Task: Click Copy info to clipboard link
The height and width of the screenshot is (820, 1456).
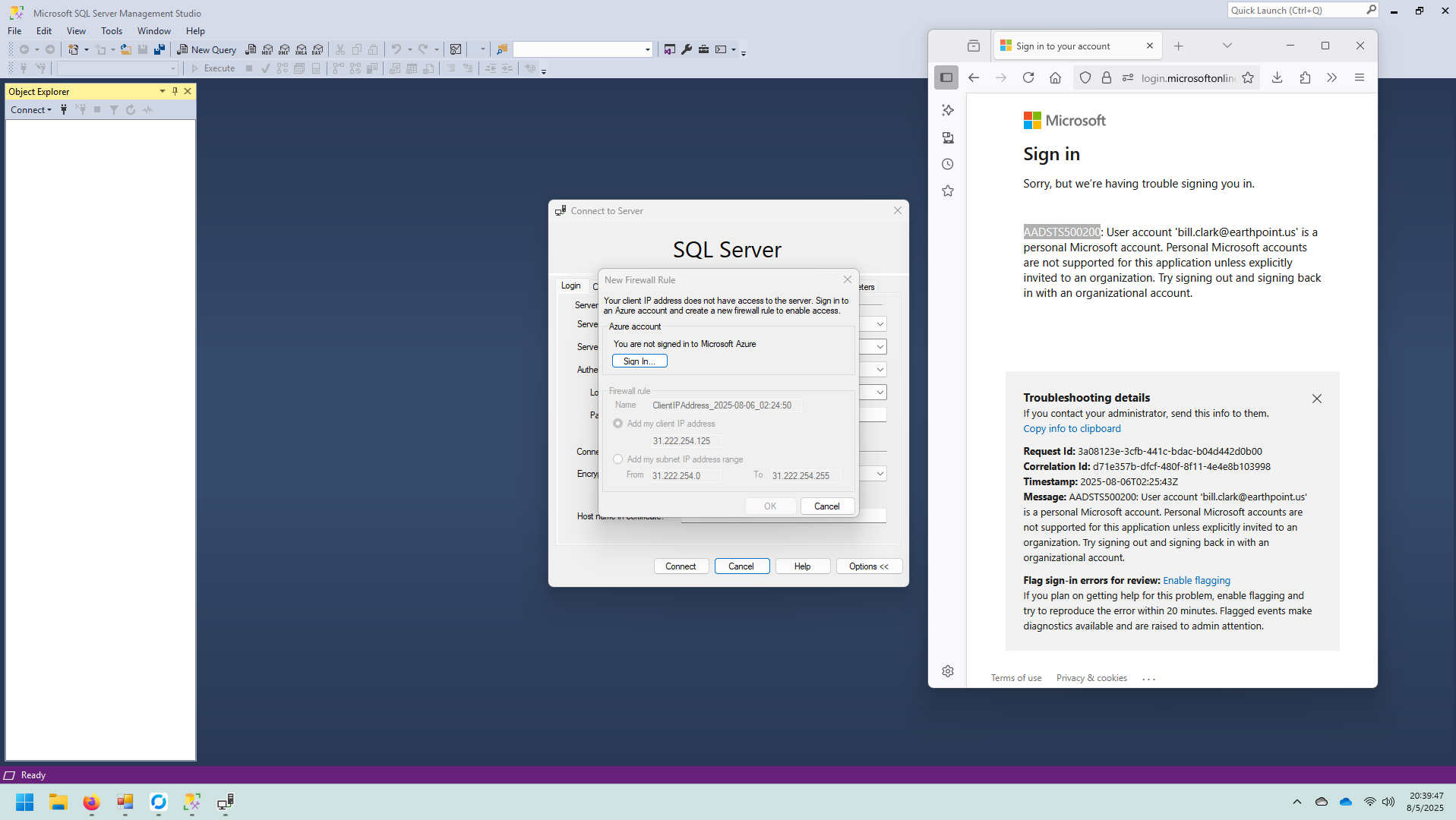Action: coord(1072,429)
